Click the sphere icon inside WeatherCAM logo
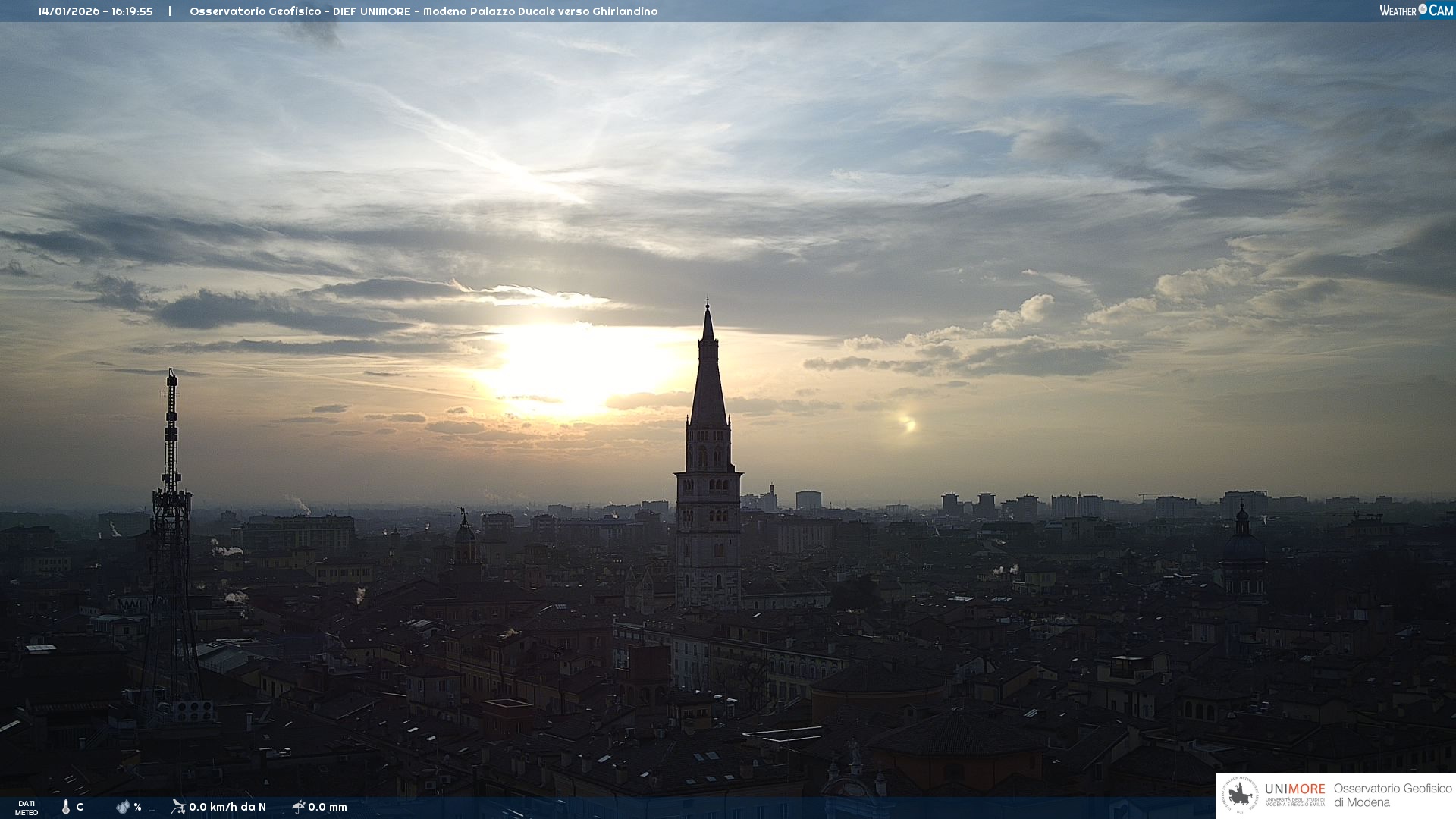 coord(1423,9)
